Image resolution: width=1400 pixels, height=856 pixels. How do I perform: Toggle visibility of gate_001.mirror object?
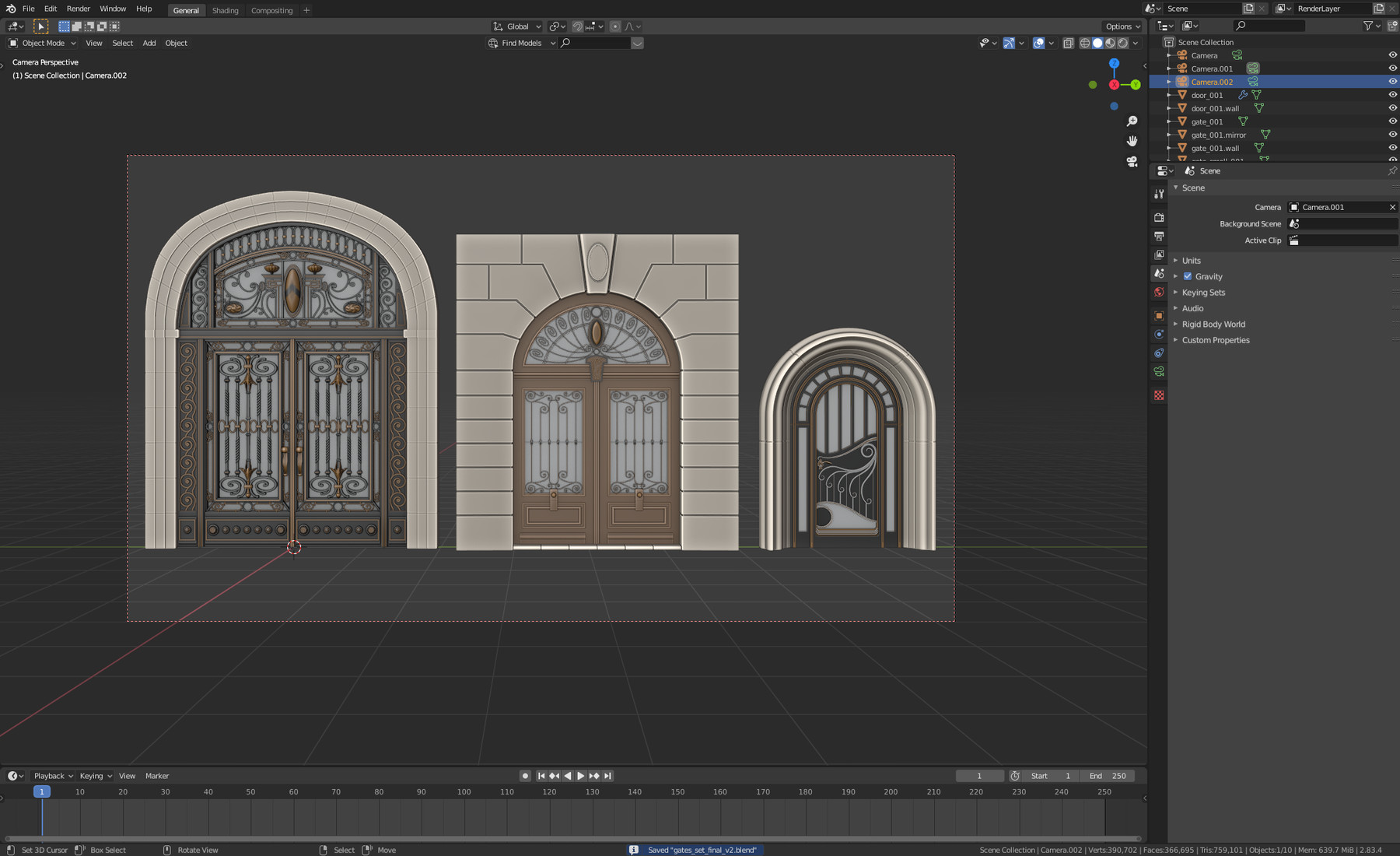(x=1391, y=134)
